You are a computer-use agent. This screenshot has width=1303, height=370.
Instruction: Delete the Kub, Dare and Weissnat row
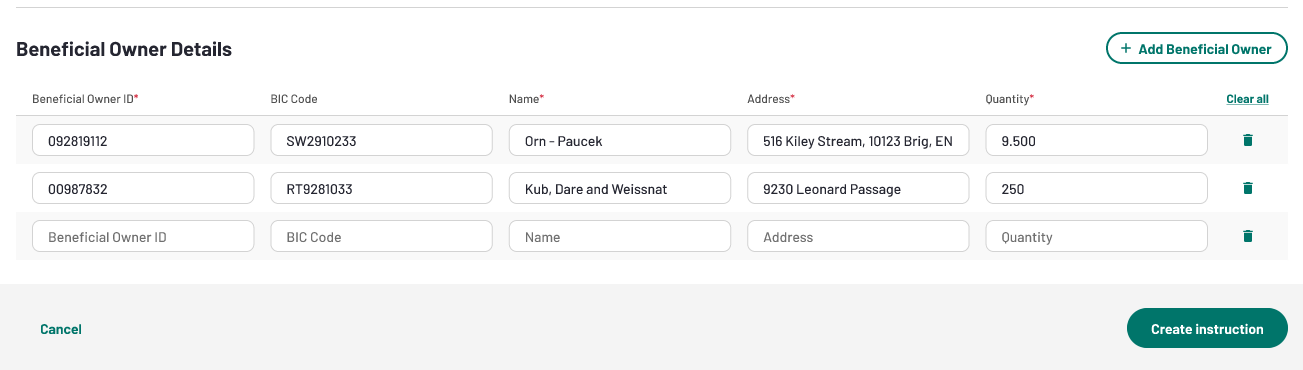point(1247,188)
